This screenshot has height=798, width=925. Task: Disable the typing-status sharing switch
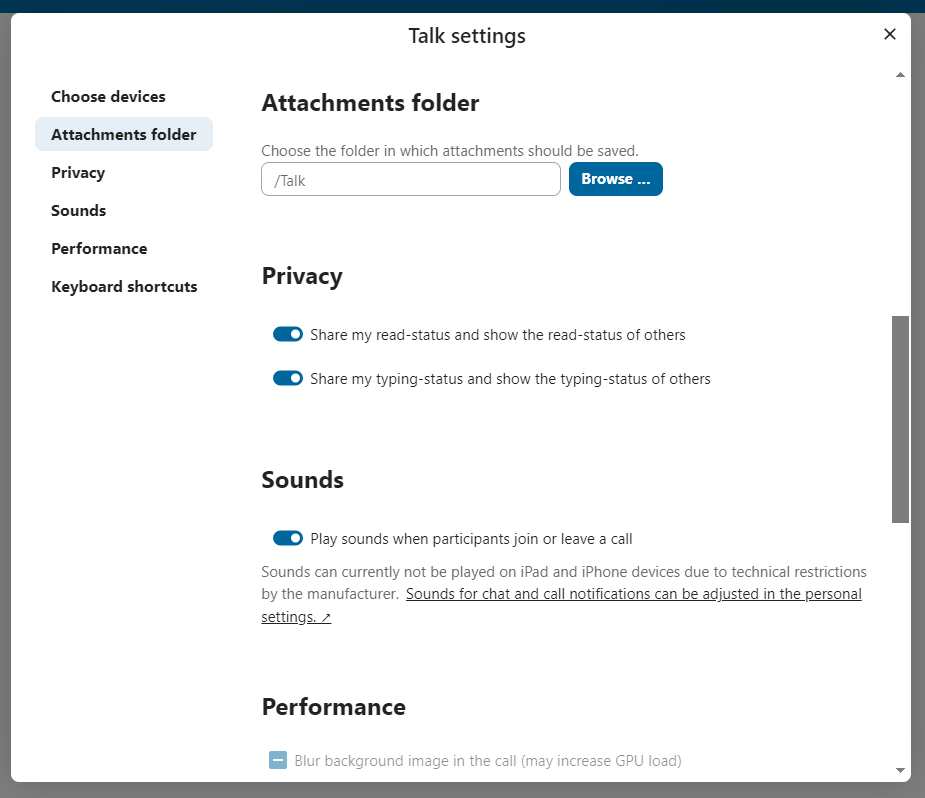point(288,379)
